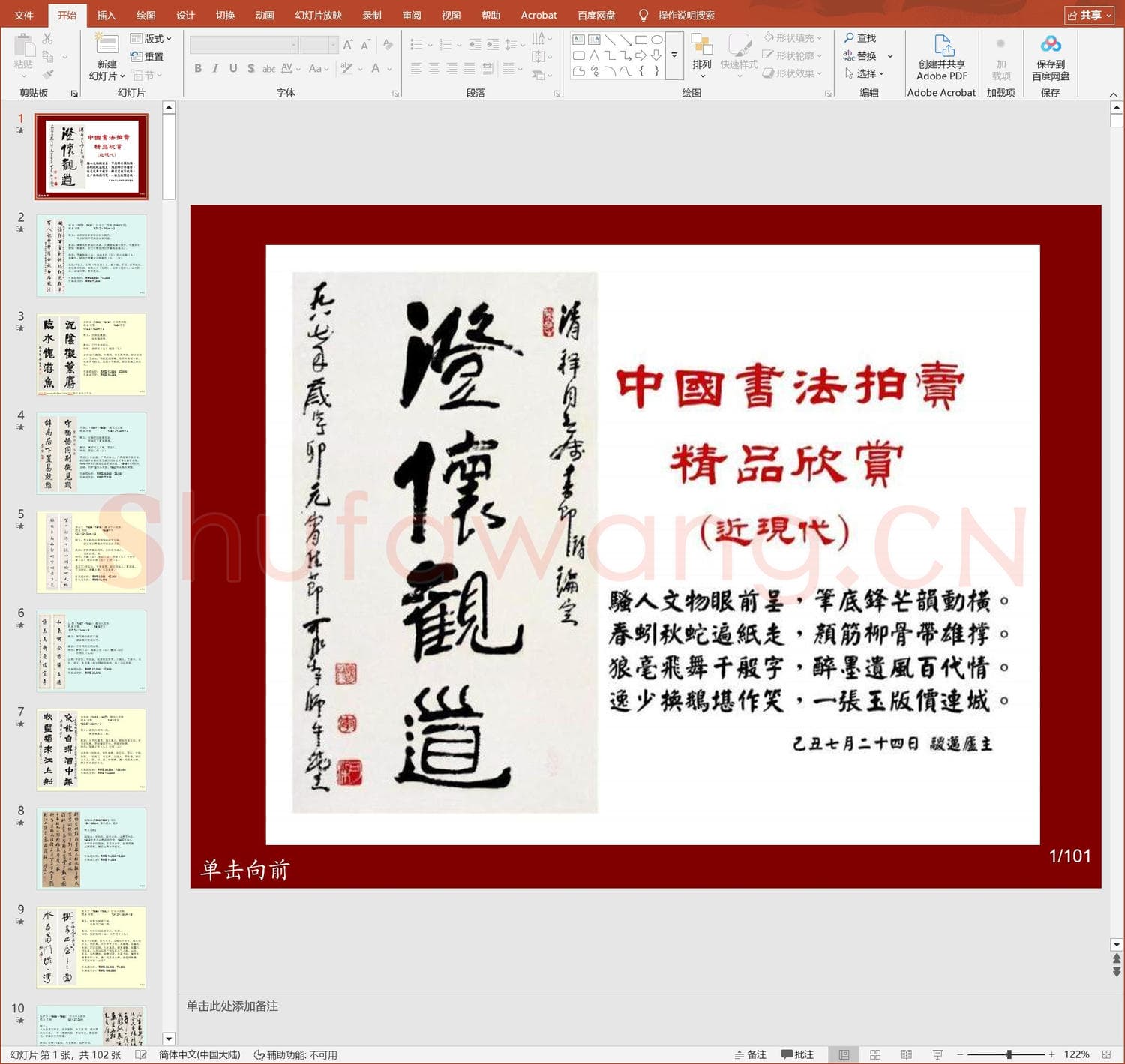Image resolution: width=1125 pixels, height=1064 pixels.
Task: Switch to the Design (设计) tab
Action: pyautogui.click(x=185, y=15)
